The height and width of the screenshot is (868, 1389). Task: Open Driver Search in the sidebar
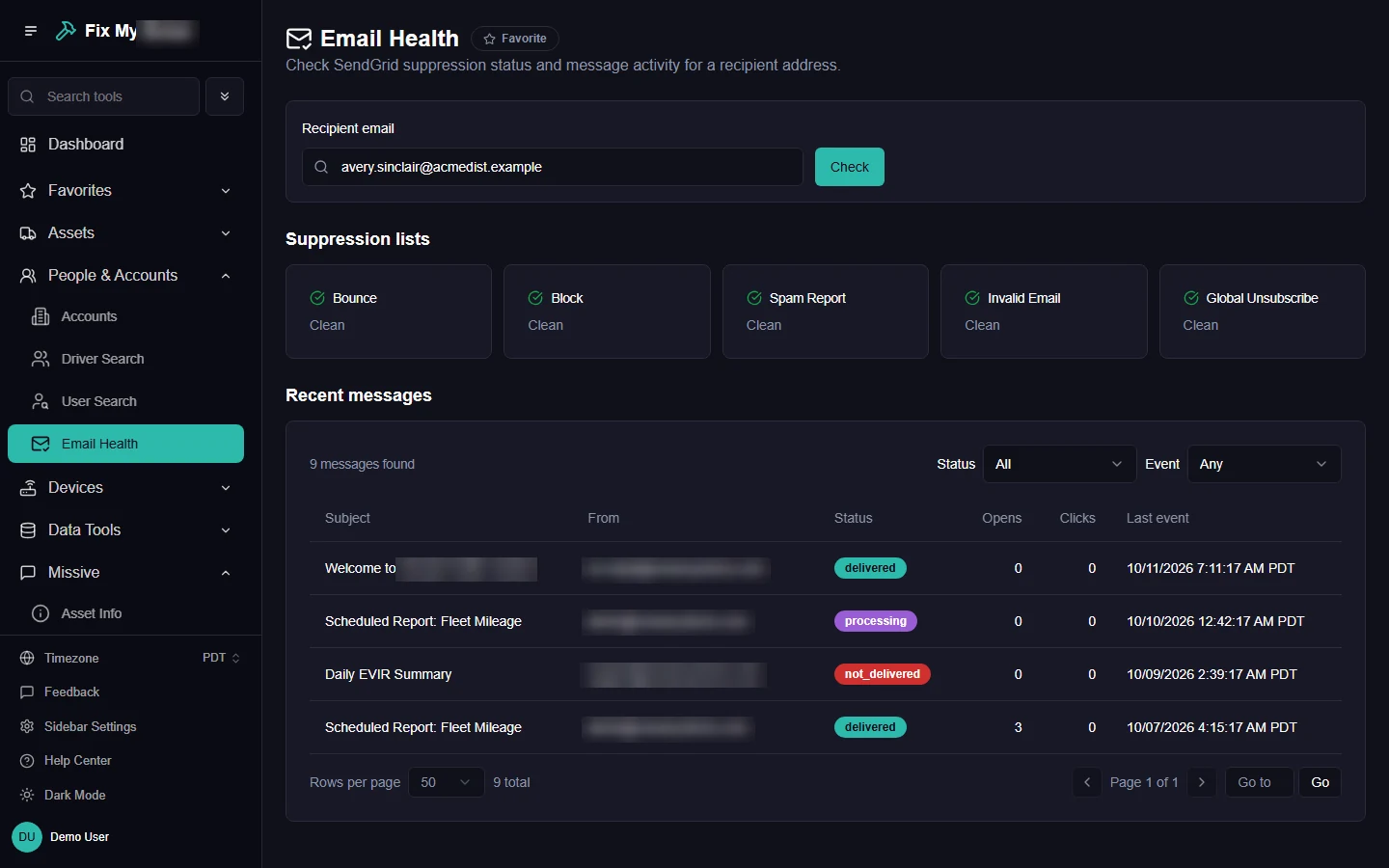[125, 359]
